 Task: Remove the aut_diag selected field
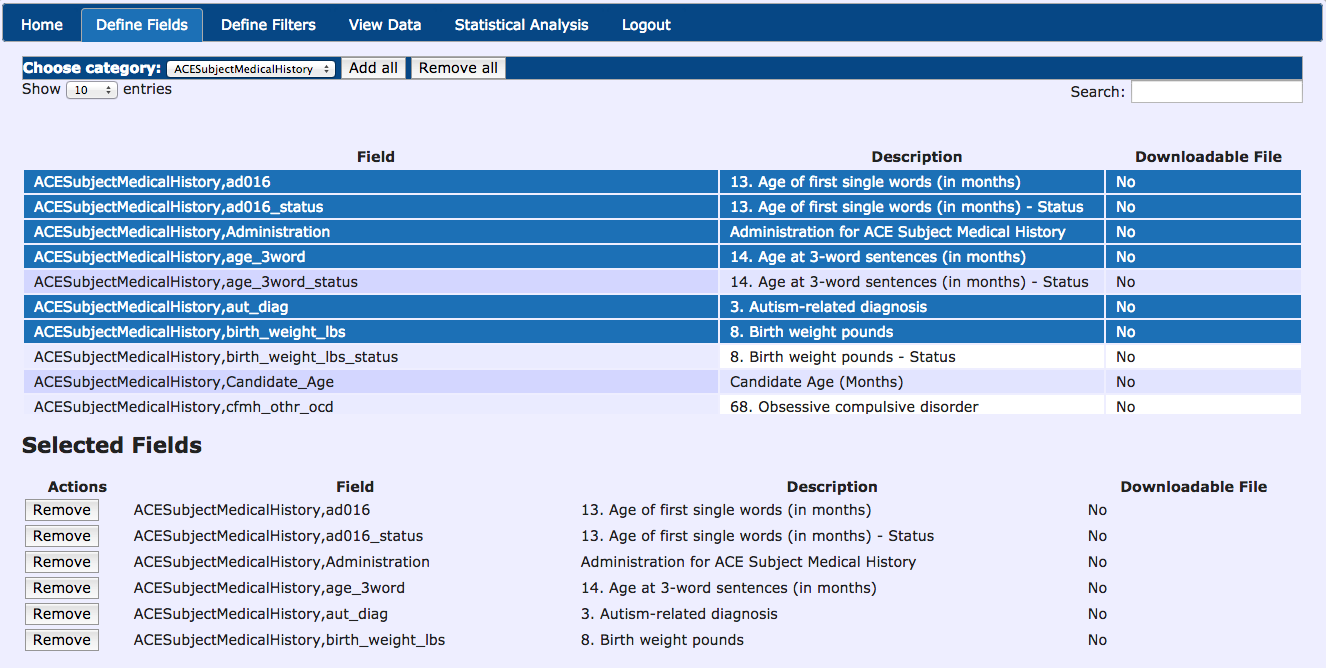pos(62,614)
